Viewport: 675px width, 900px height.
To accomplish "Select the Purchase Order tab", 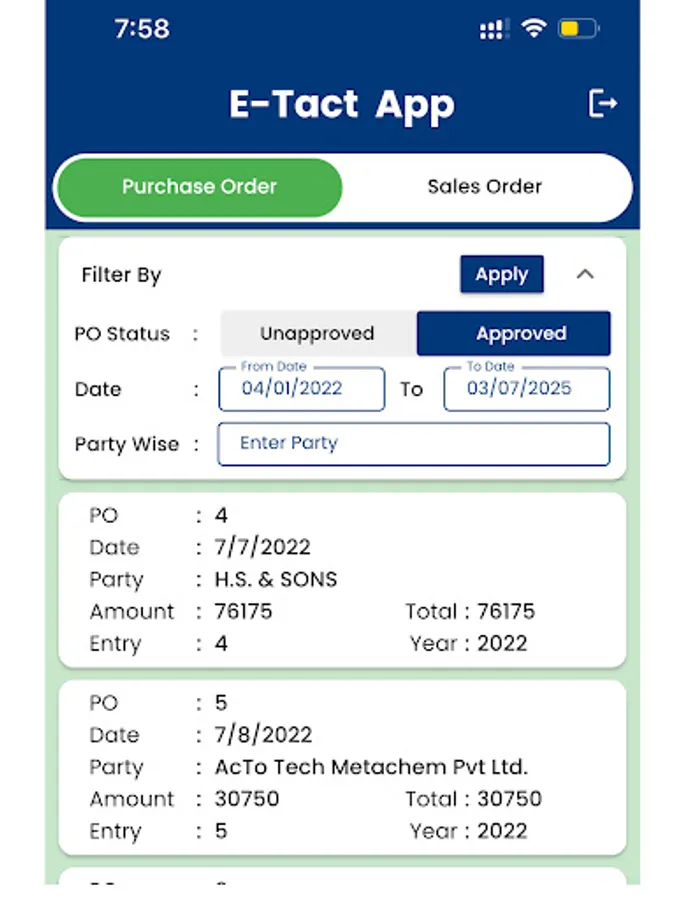I will pos(199,187).
